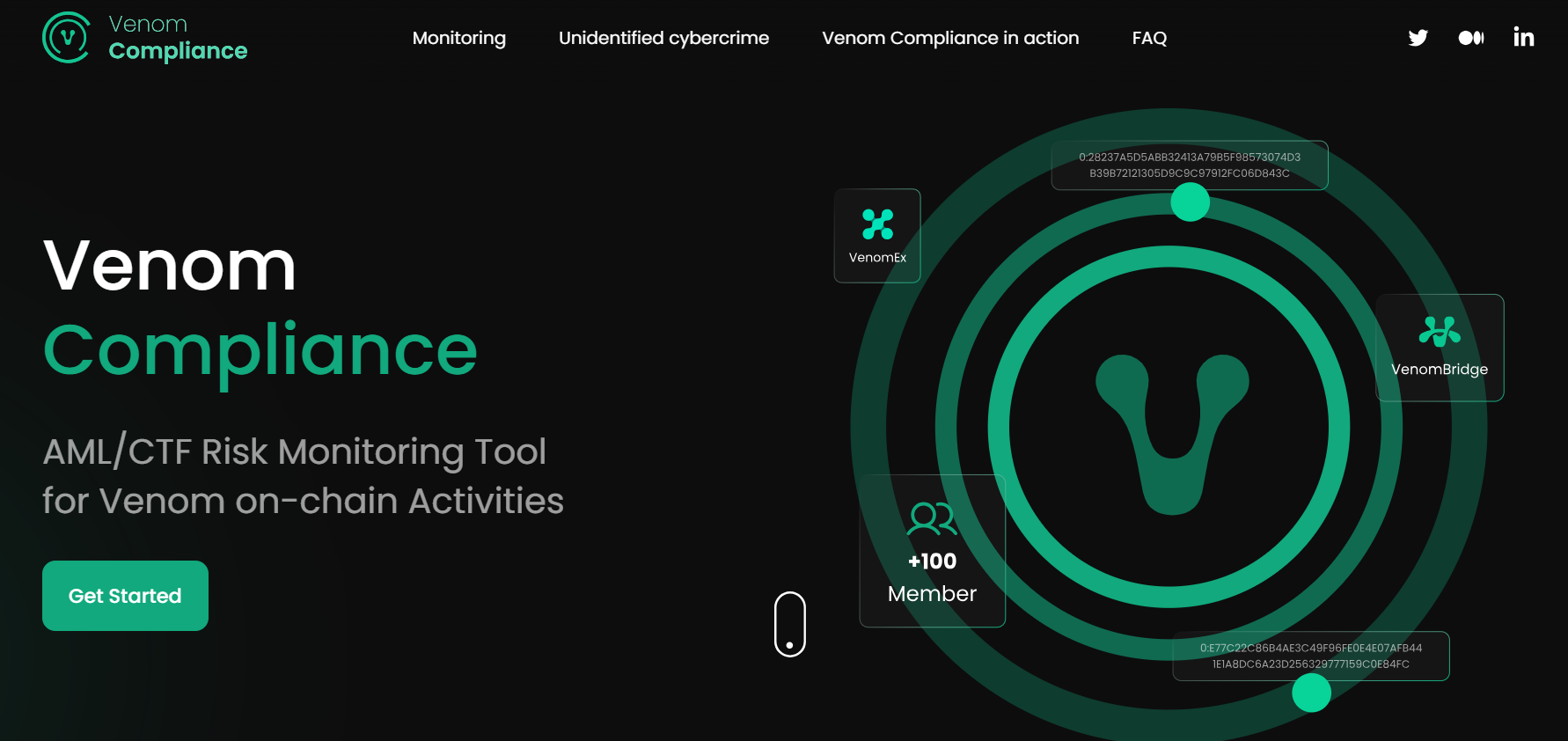
Task: Click the green dot on upper ring
Action: (1190, 202)
